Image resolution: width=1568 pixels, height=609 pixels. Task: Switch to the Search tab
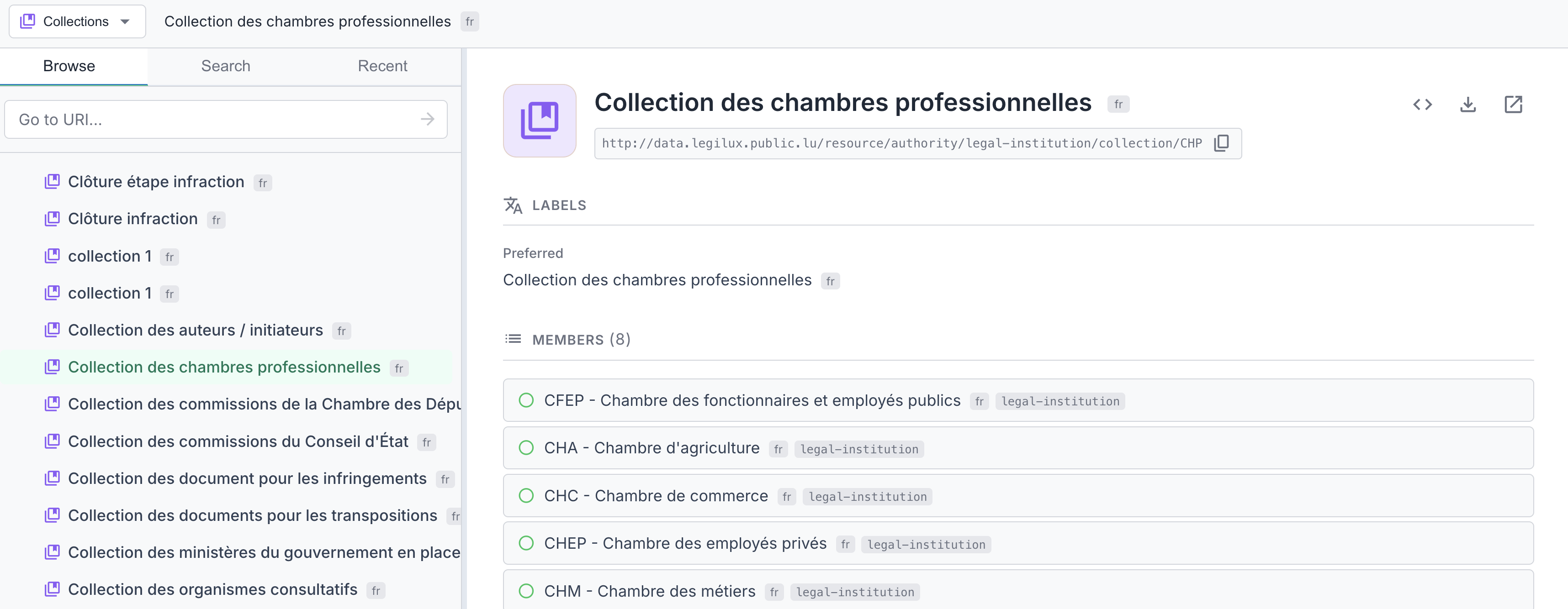pyautogui.click(x=226, y=66)
